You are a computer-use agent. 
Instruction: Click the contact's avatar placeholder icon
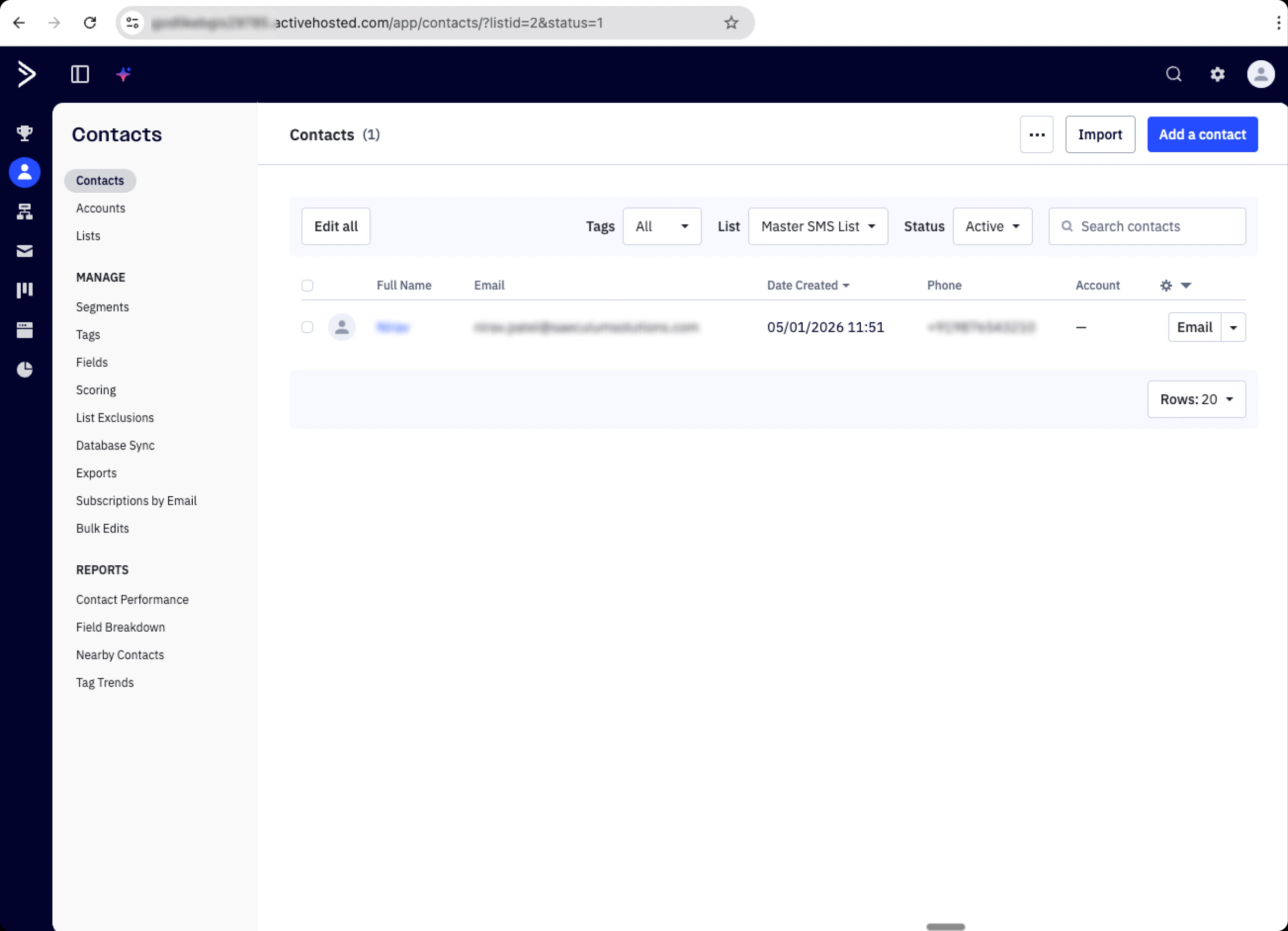(x=342, y=327)
